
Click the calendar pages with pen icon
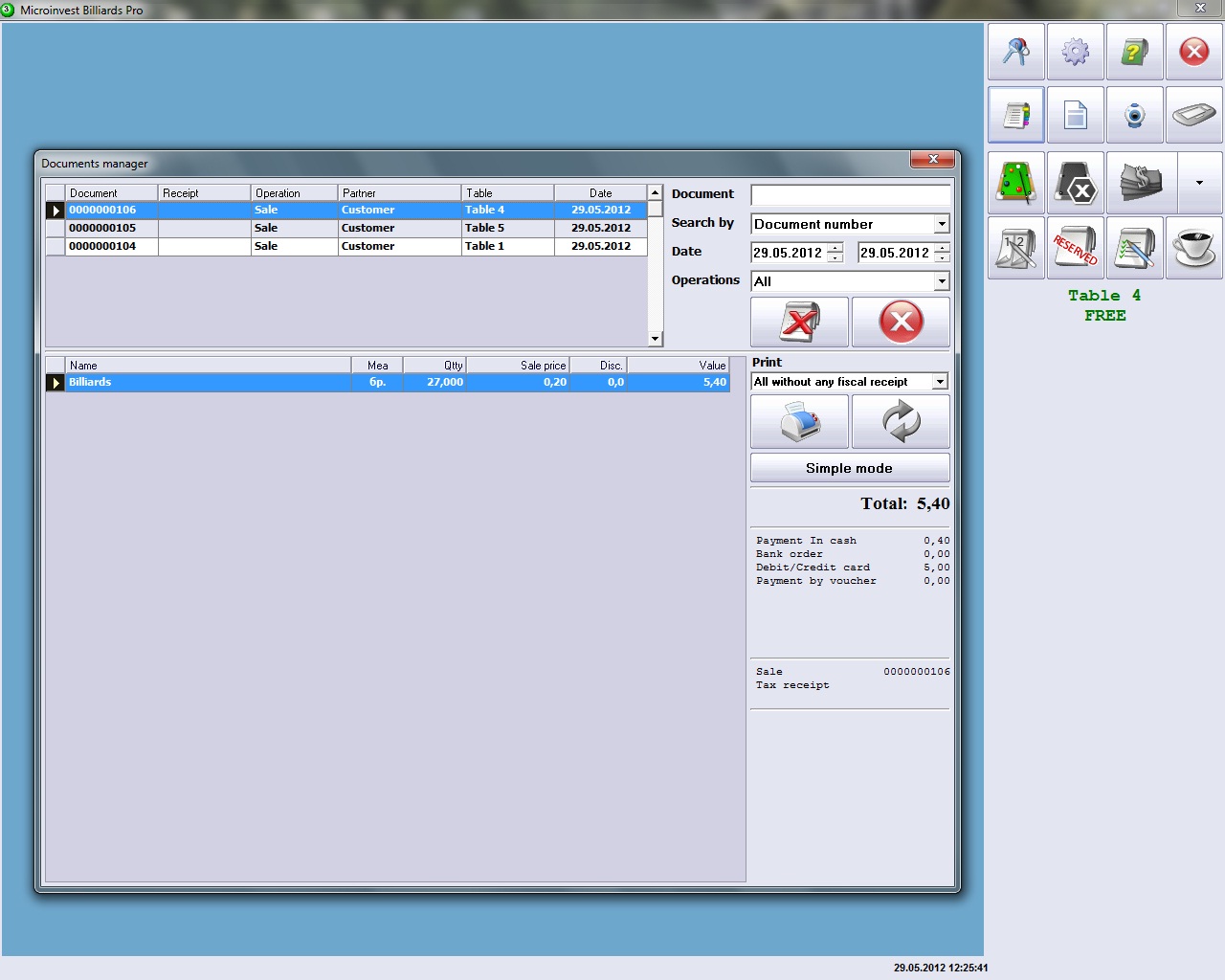[x=1016, y=248]
